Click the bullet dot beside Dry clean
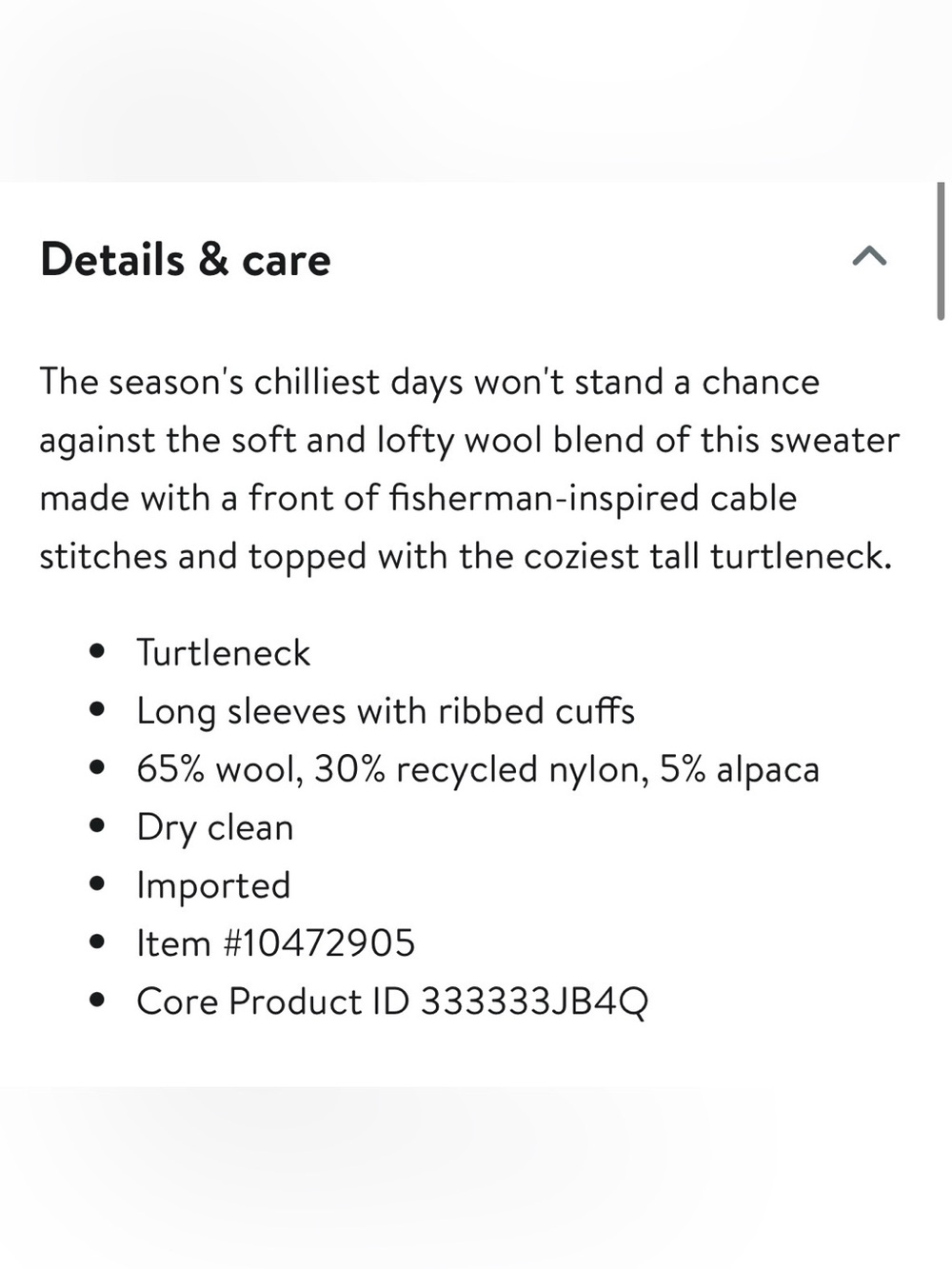 [96, 826]
